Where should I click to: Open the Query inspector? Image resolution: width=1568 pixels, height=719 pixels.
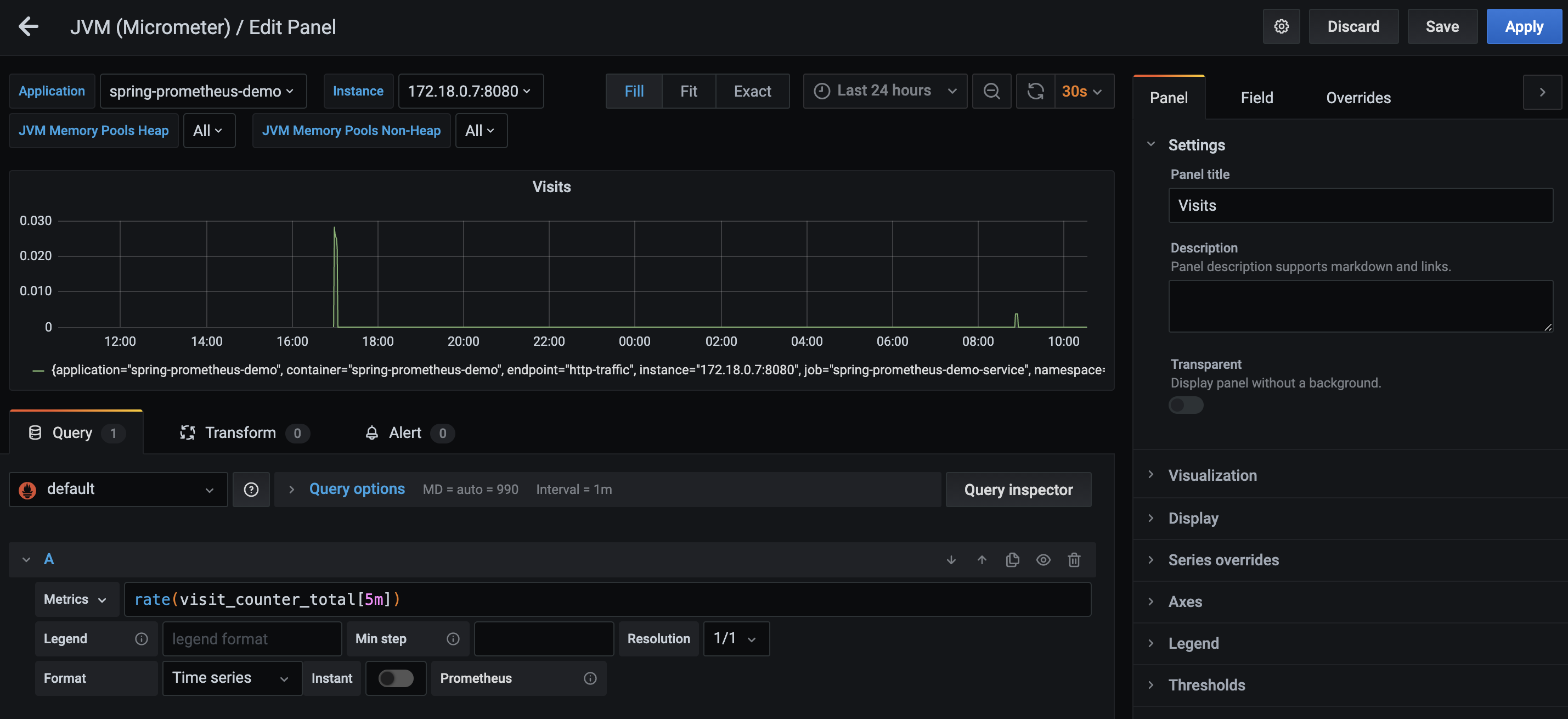1018,490
